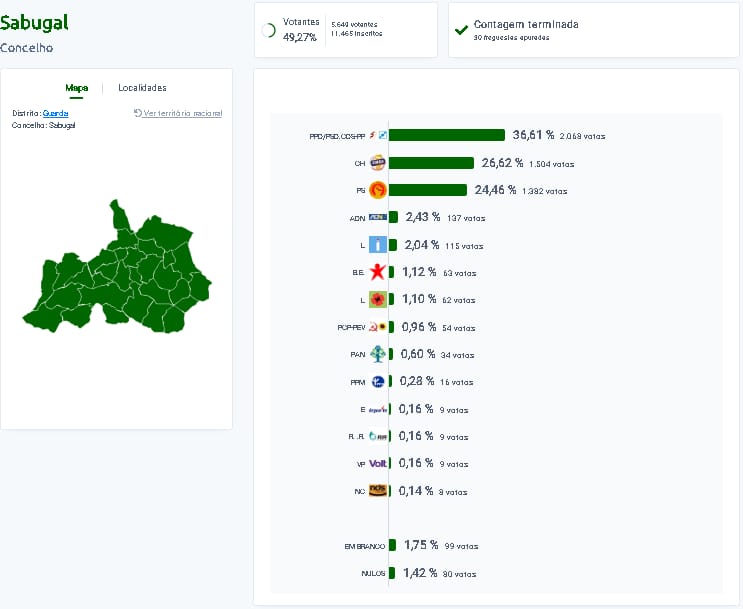The height and width of the screenshot is (609, 743).
Task: Open the Localidades tab
Action: (142, 88)
